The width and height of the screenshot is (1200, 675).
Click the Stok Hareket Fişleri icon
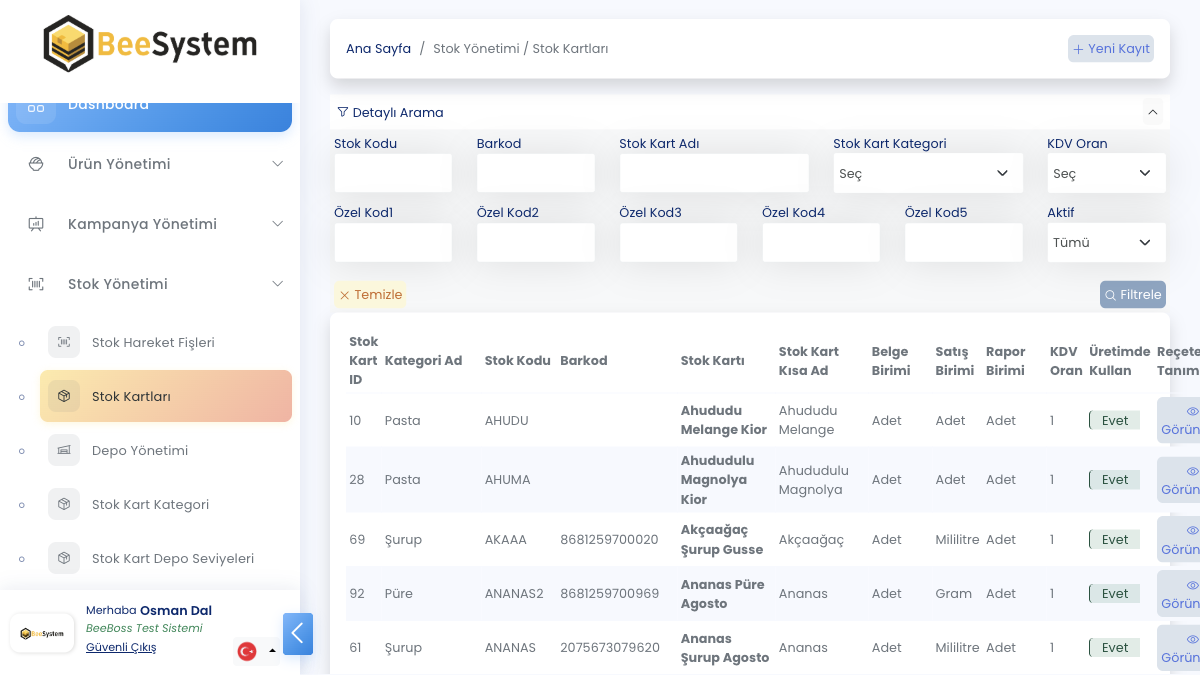pyautogui.click(x=64, y=342)
